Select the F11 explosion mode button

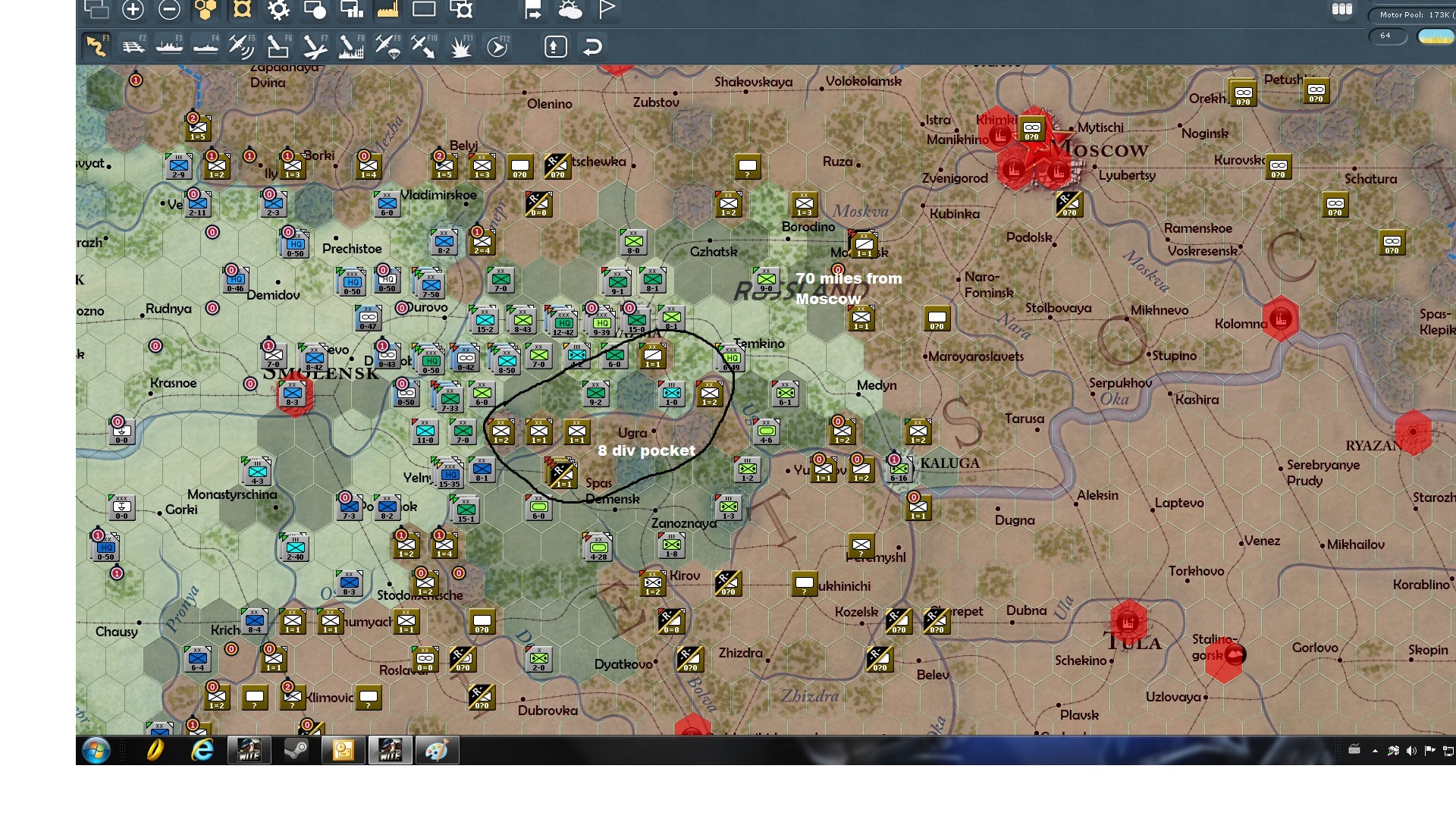point(460,47)
